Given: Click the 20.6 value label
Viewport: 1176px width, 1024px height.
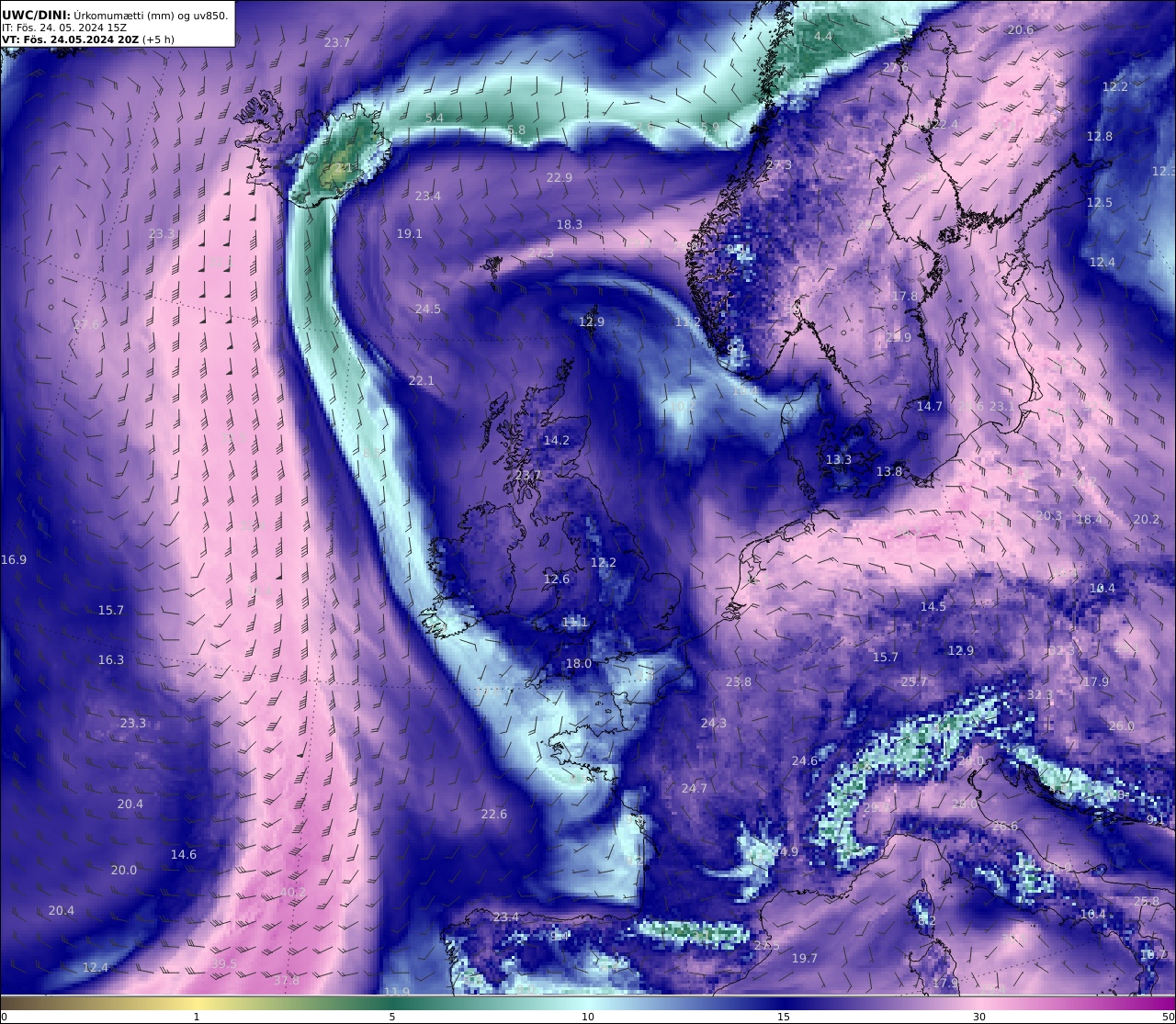Looking at the screenshot, I should pyautogui.click(x=1021, y=30).
